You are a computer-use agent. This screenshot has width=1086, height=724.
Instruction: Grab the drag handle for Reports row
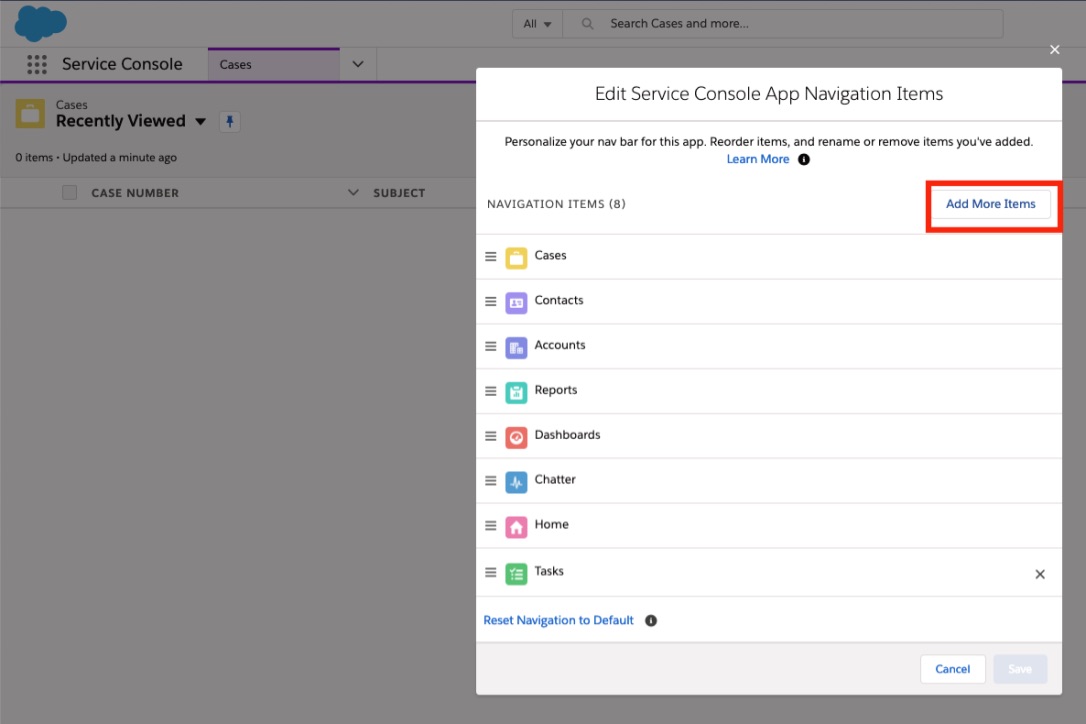click(x=490, y=391)
